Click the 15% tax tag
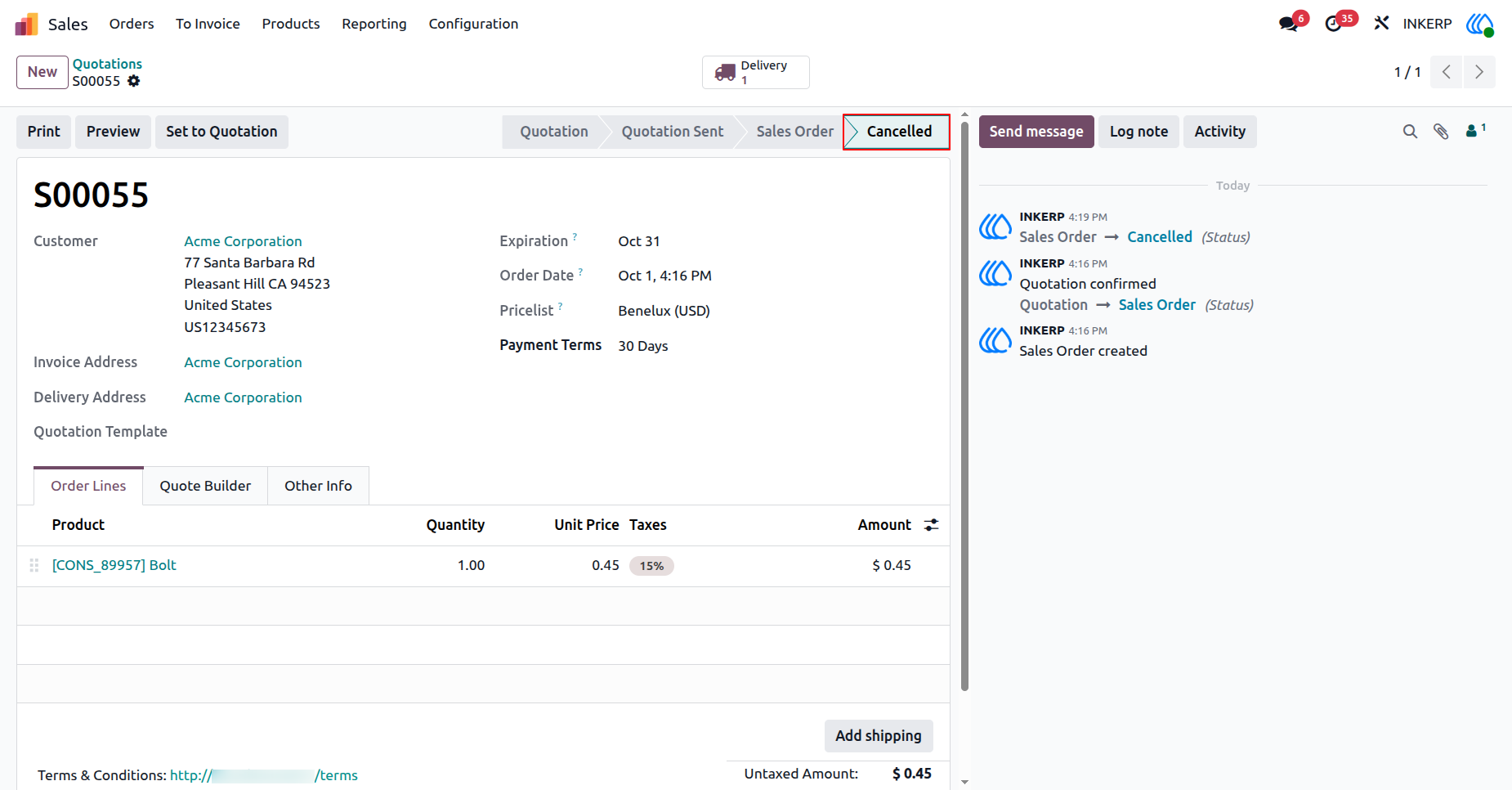The width and height of the screenshot is (1512, 790). (x=651, y=566)
